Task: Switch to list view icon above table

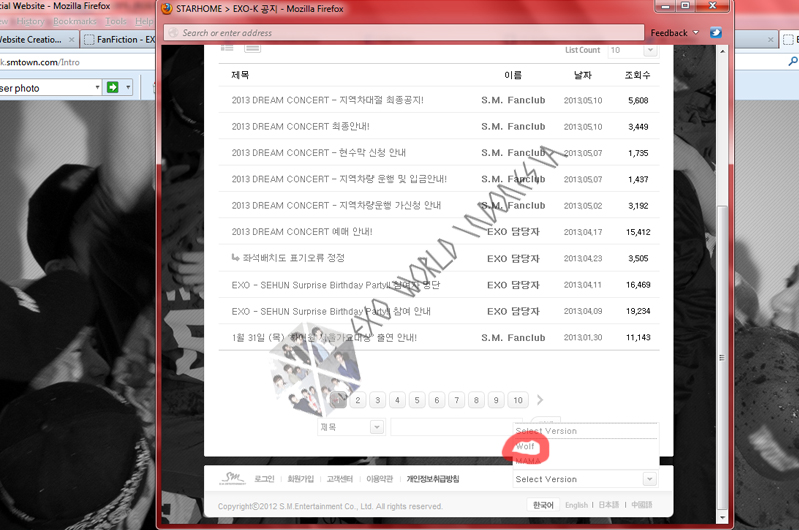Action: coord(227,48)
